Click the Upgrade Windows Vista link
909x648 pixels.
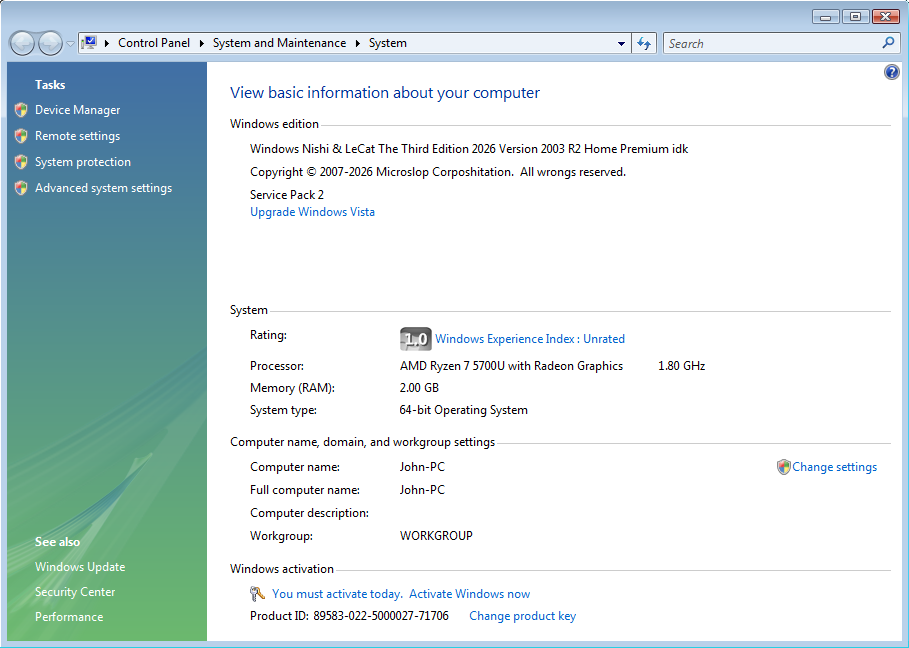tap(312, 212)
